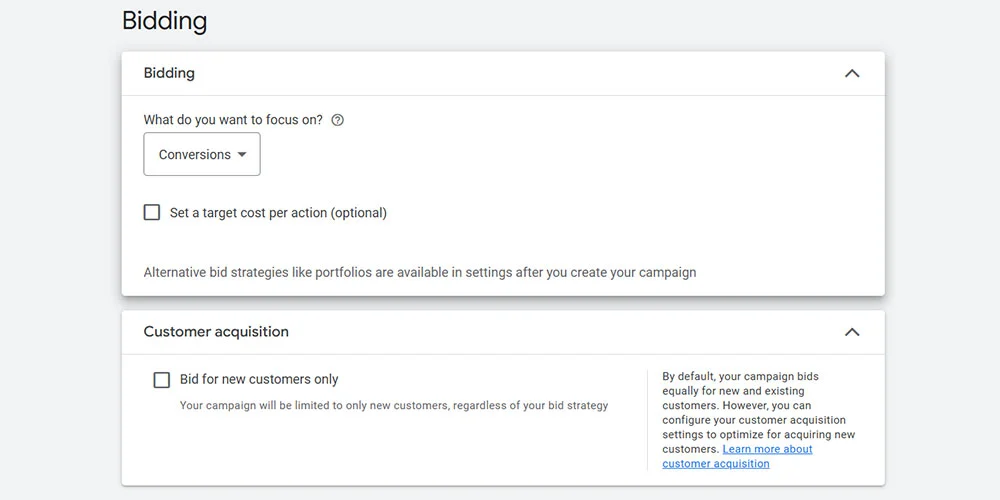Click the word 'Conversions' in the dropdown
Screen dimensions: 1000x500
(x=194, y=155)
